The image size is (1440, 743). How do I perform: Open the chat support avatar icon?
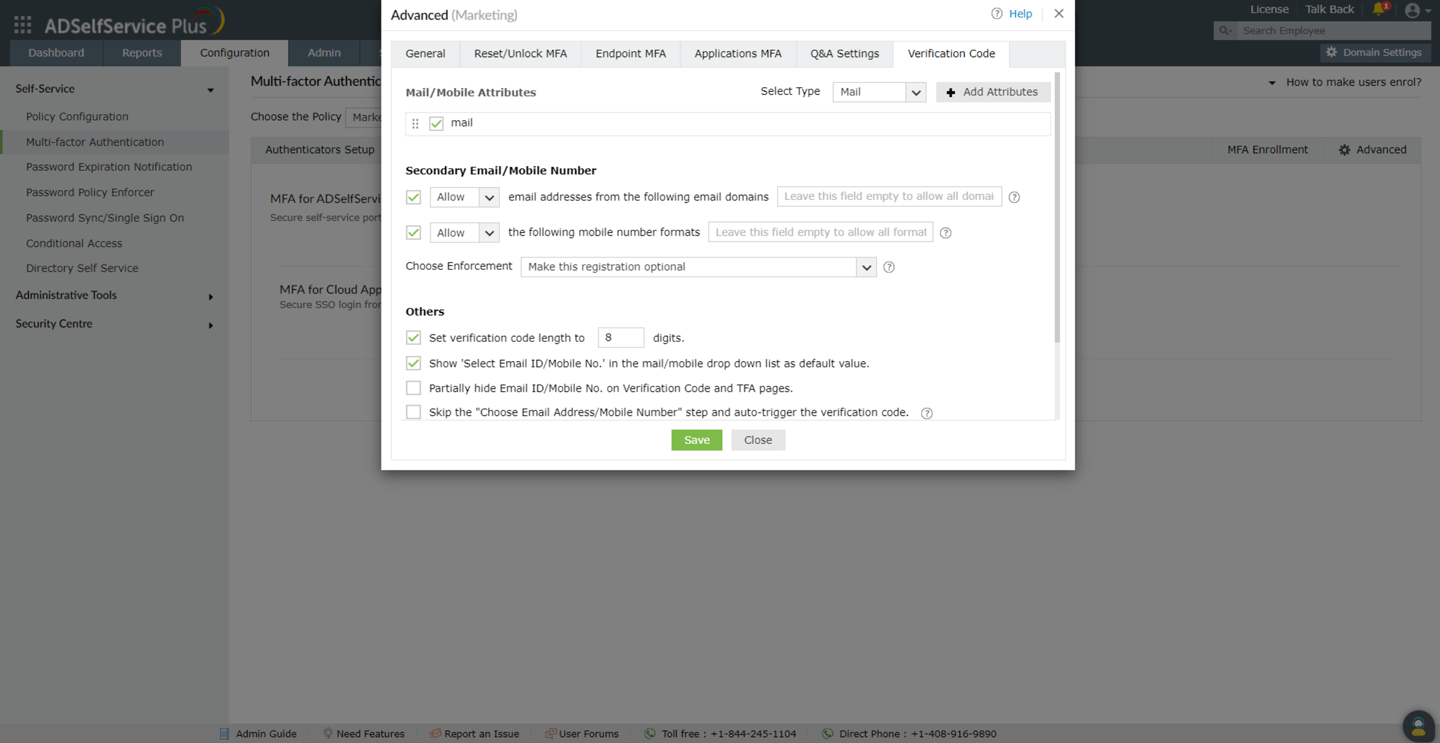pos(1418,727)
